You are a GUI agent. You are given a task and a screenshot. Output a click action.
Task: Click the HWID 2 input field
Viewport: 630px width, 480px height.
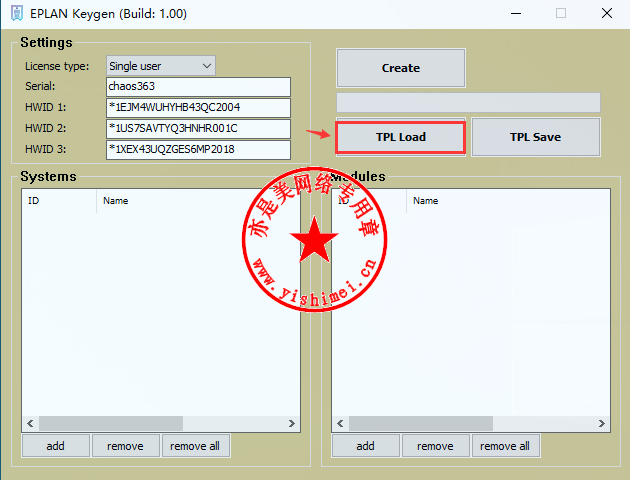tap(198, 129)
